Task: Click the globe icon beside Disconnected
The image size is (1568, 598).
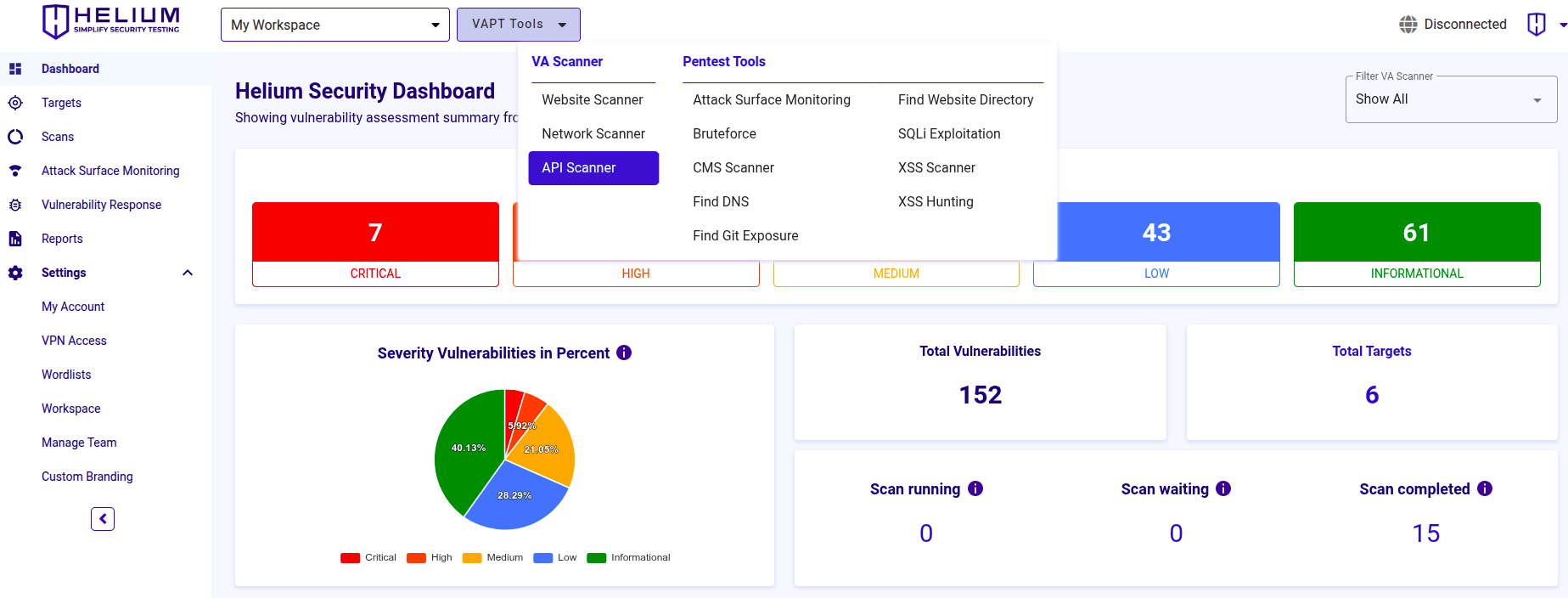Action: tap(1408, 25)
